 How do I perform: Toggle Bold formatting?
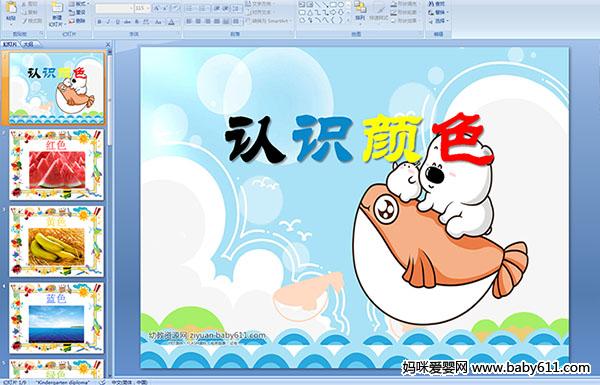pyautogui.click(x=99, y=22)
